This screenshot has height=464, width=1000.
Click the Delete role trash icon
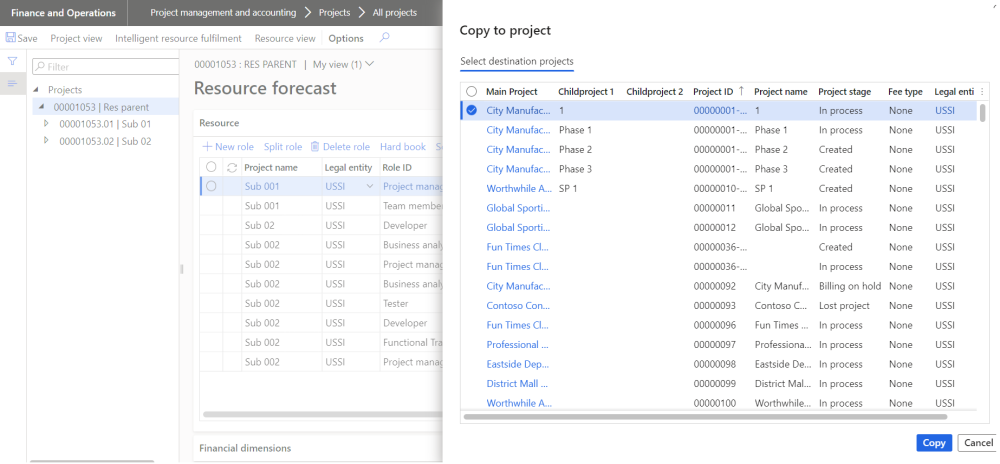[x=314, y=147]
